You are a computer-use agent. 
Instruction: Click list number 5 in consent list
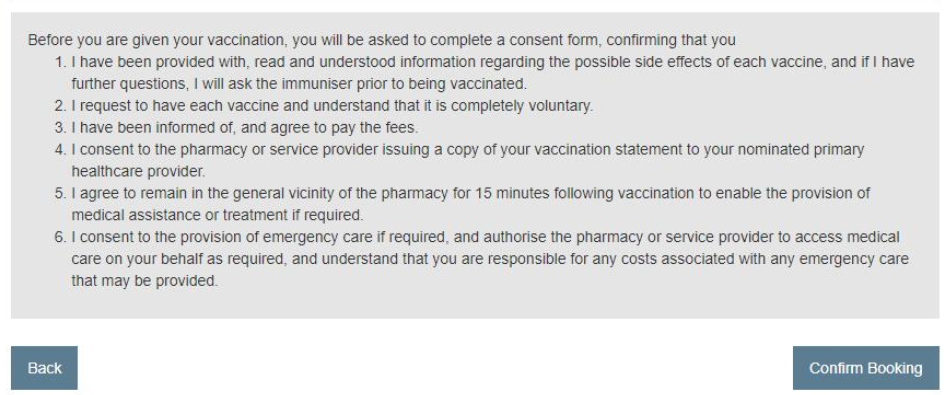(60, 193)
